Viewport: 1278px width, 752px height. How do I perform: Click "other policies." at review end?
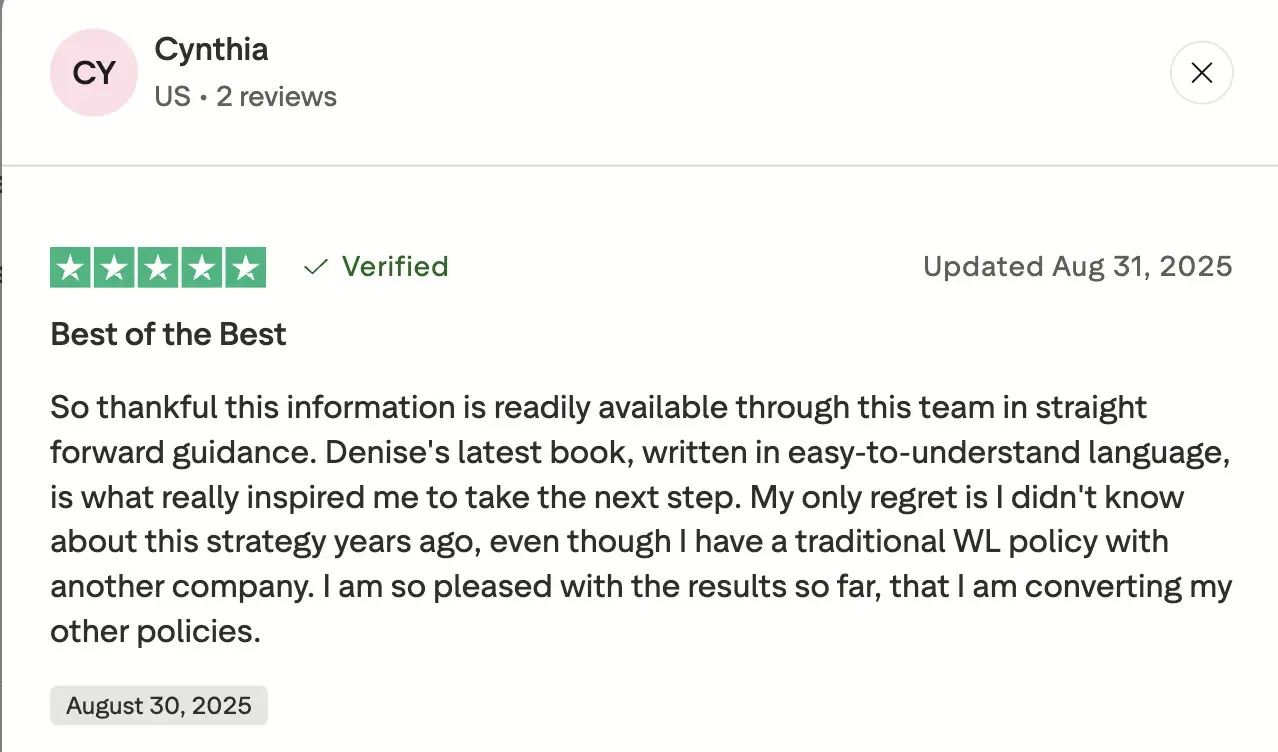click(x=155, y=631)
